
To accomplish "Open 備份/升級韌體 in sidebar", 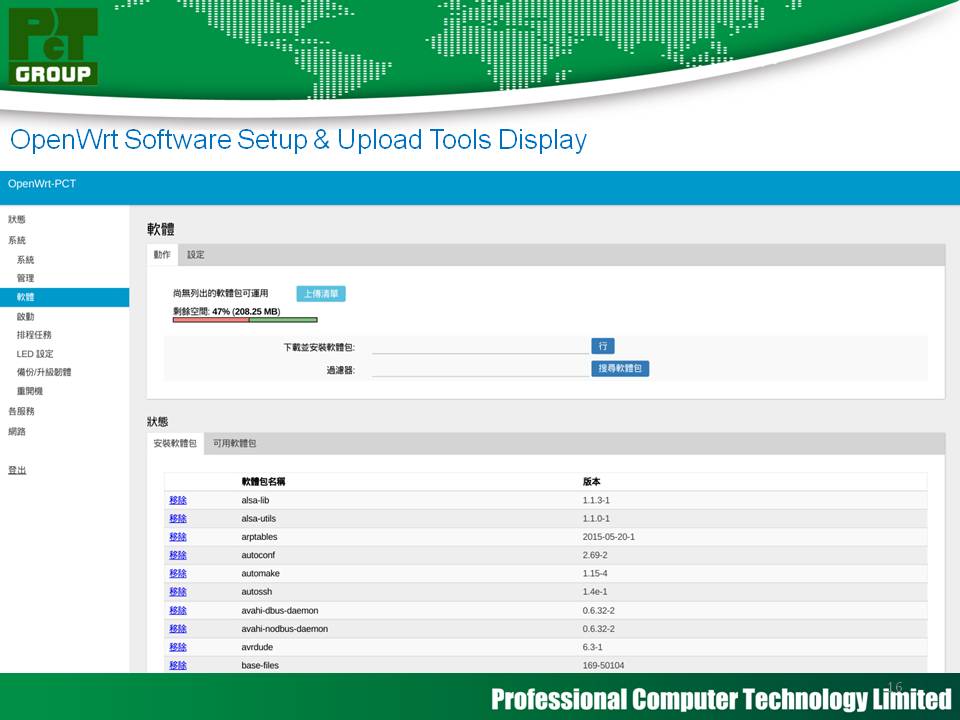I will pos(44,372).
